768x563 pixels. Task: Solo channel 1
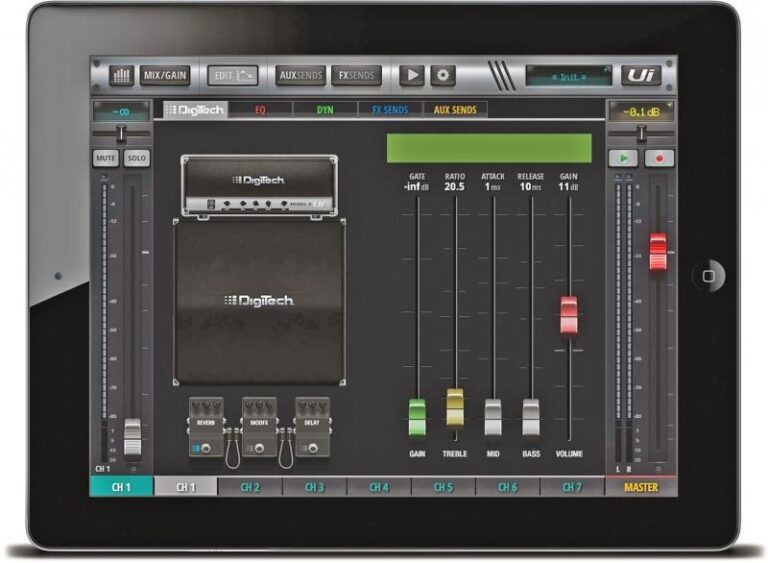137,158
